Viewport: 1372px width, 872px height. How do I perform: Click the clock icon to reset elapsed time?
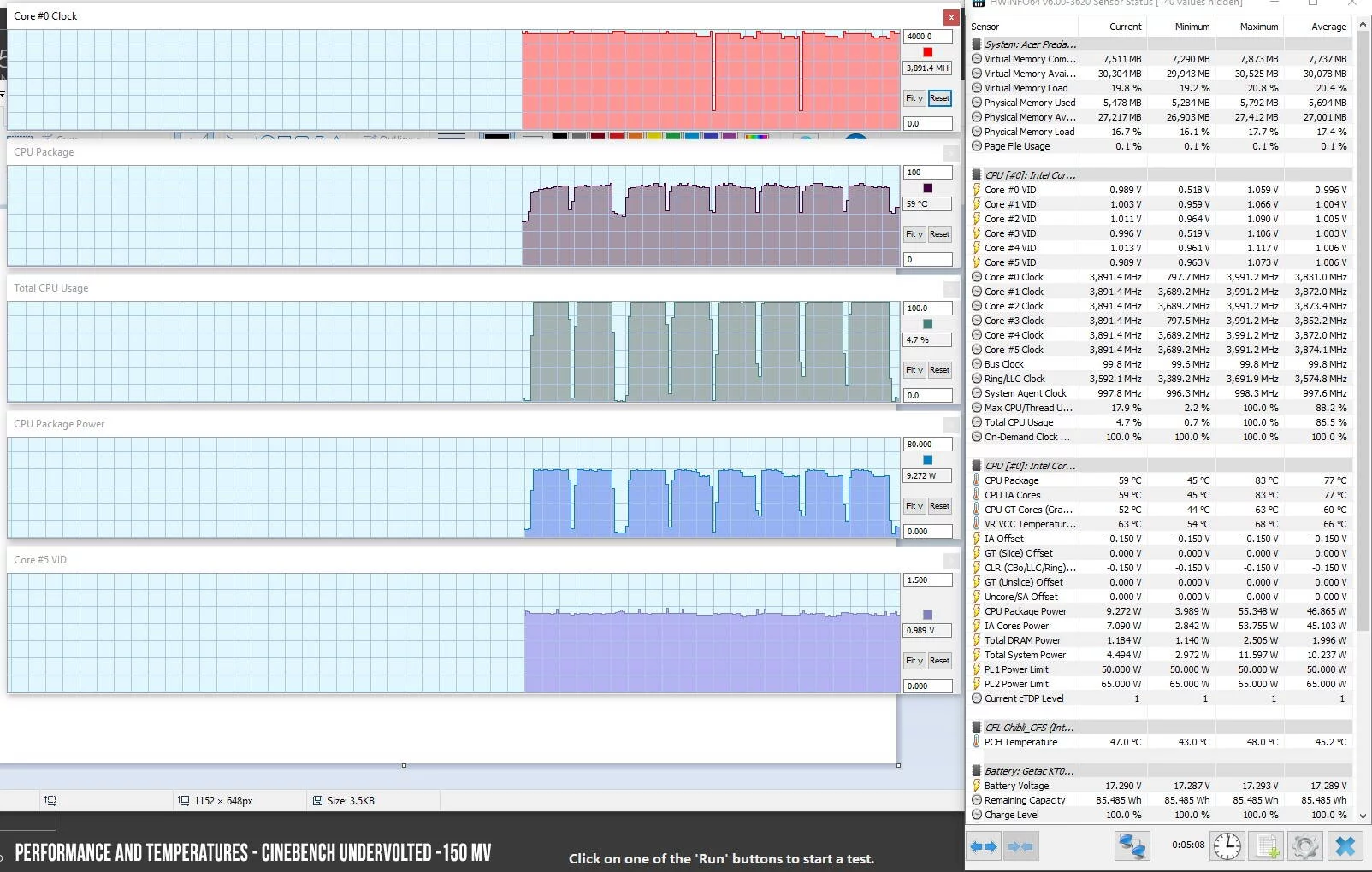[1227, 846]
